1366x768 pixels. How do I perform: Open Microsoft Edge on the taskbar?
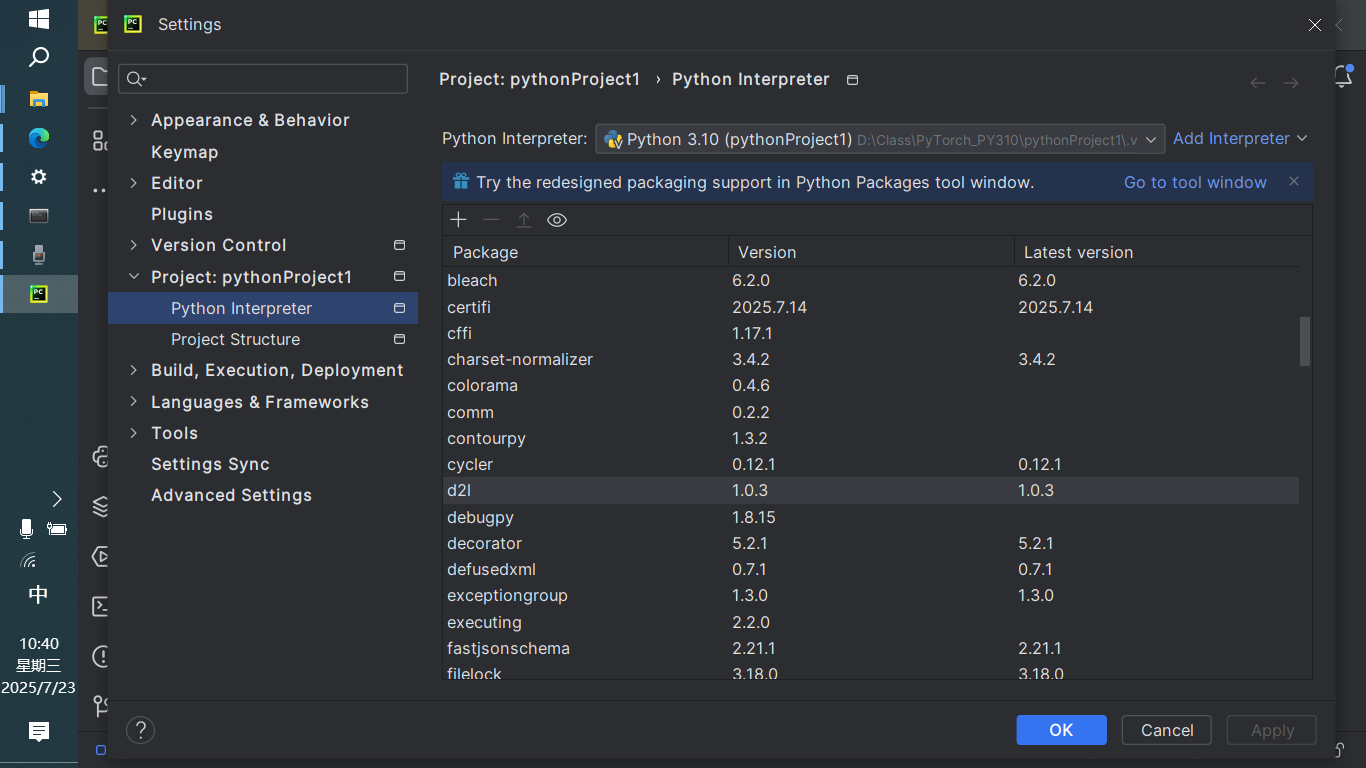(39, 137)
